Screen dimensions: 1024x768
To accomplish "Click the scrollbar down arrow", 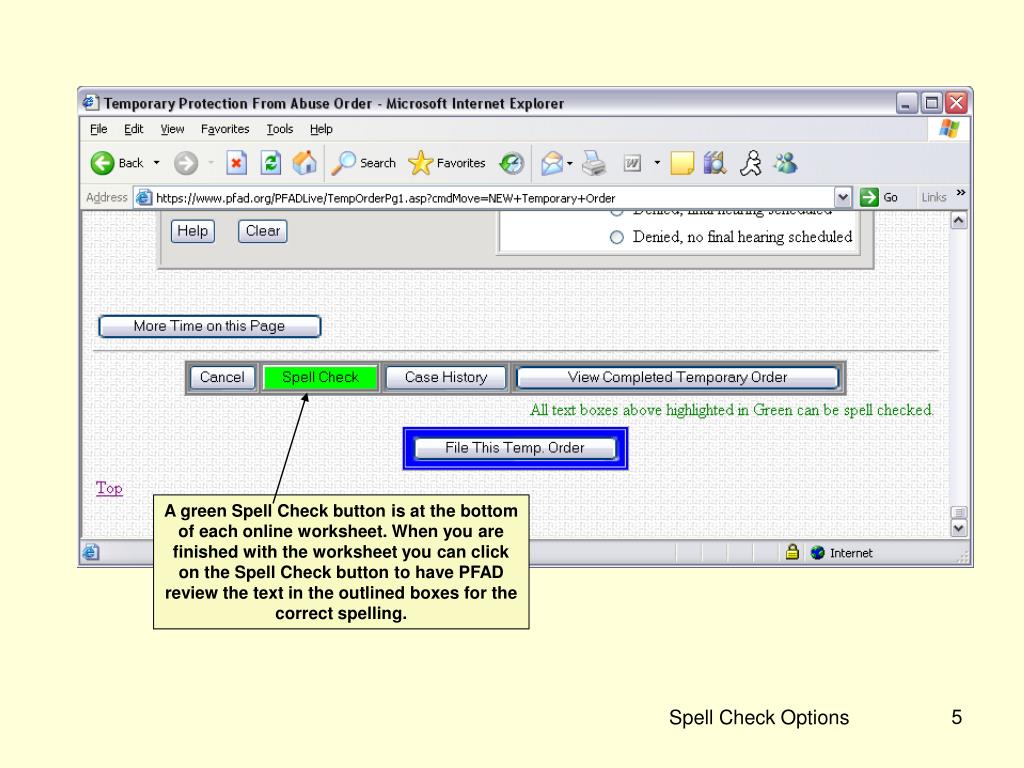I will [x=959, y=529].
